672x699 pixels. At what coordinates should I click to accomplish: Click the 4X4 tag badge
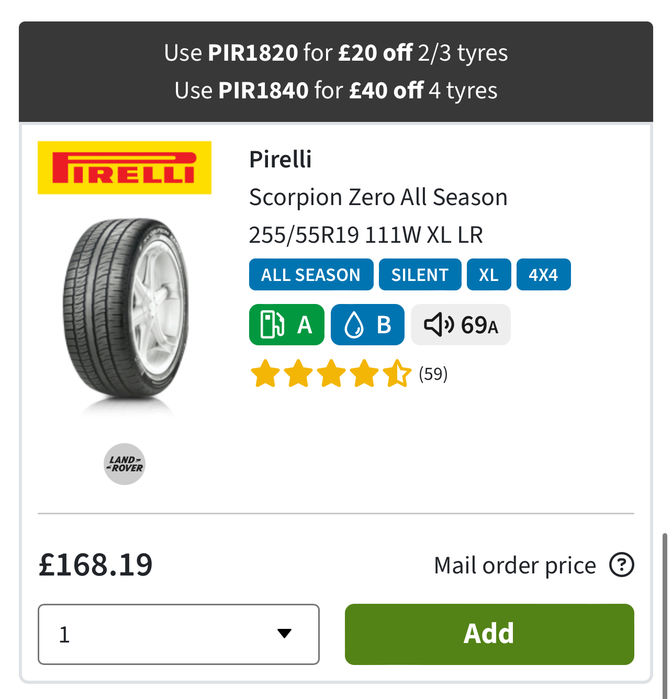544,275
